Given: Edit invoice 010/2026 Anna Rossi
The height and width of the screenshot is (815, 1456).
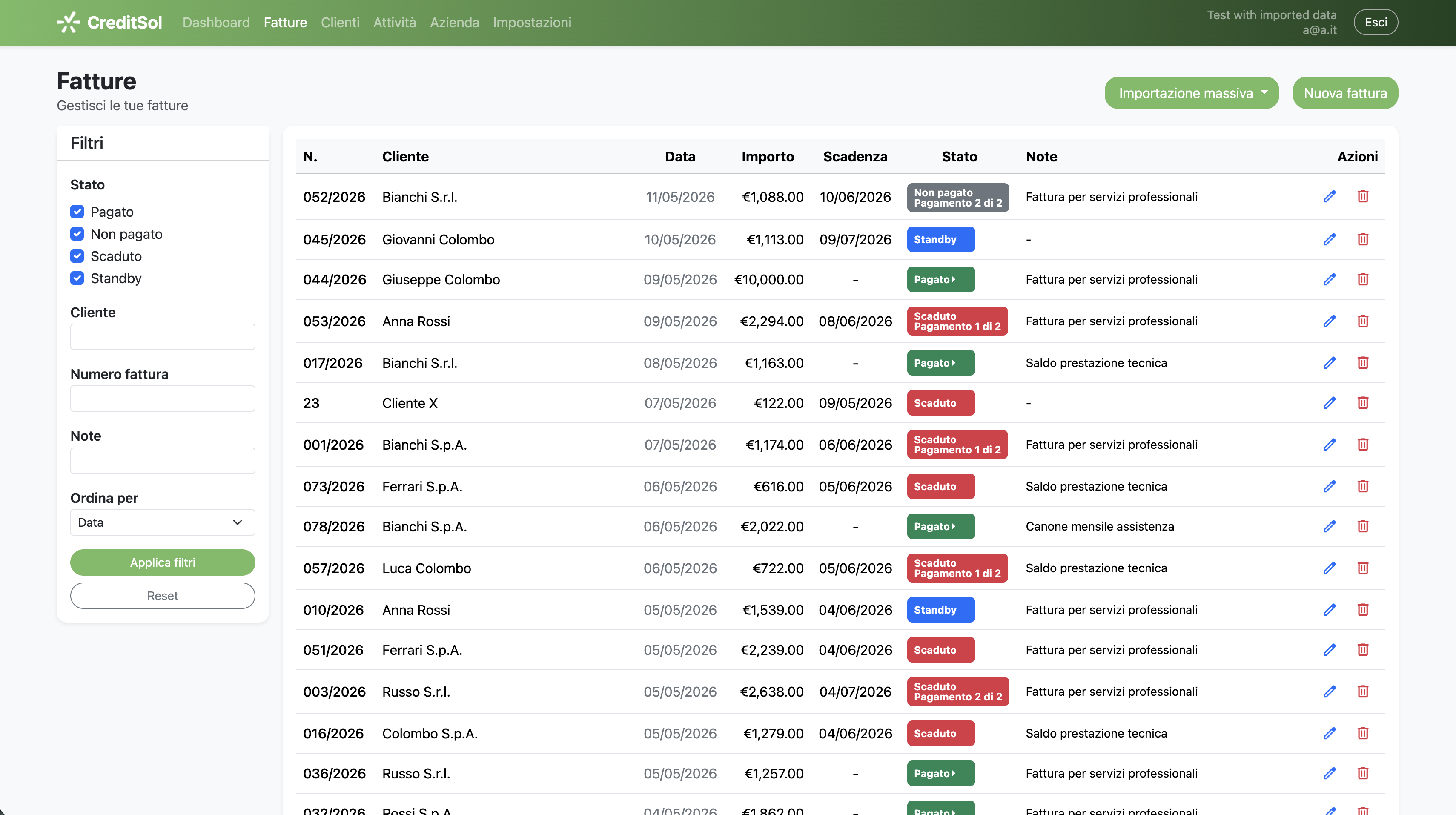Looking at the screenshot, I should (1330, 610).
